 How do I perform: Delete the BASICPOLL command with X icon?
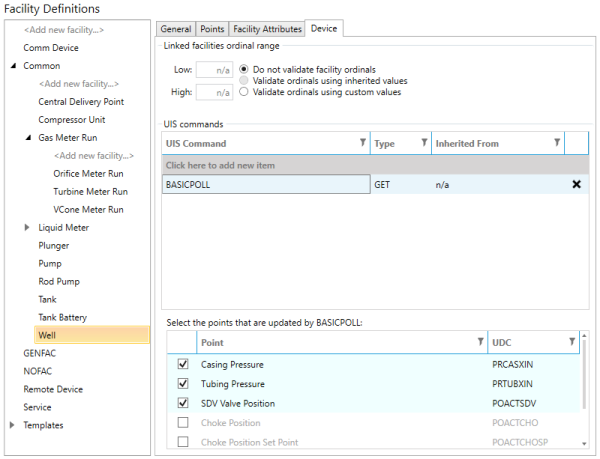click(576, 184)
